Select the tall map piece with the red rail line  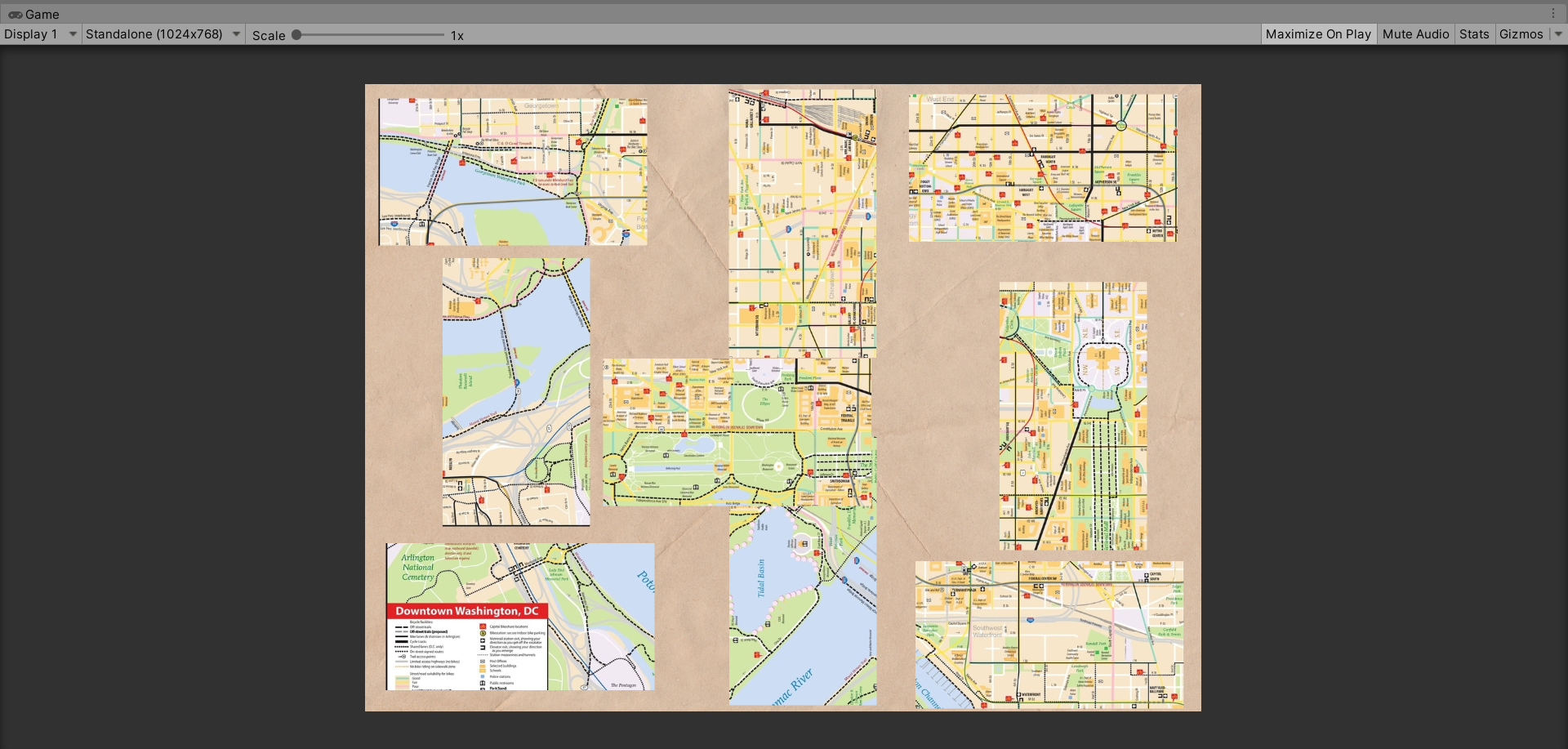[x=802, y=224]
